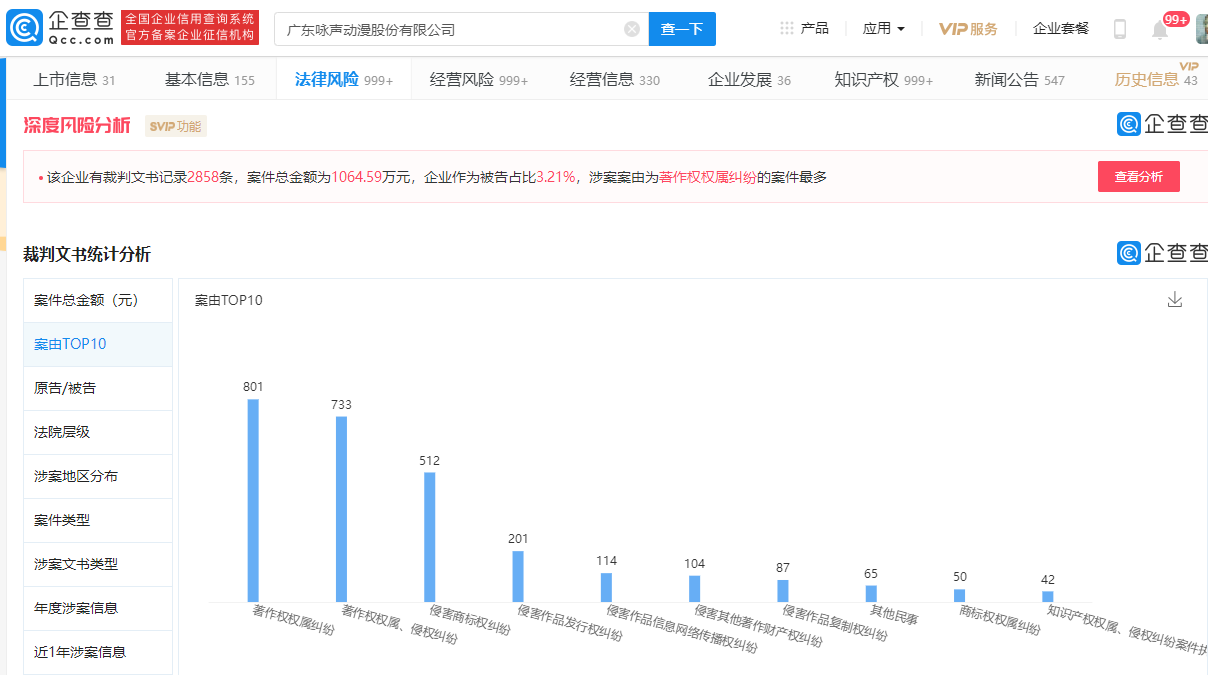Switch to 上市信息 tab
This screenshot has height=675, width=1208.
(74, 80)
